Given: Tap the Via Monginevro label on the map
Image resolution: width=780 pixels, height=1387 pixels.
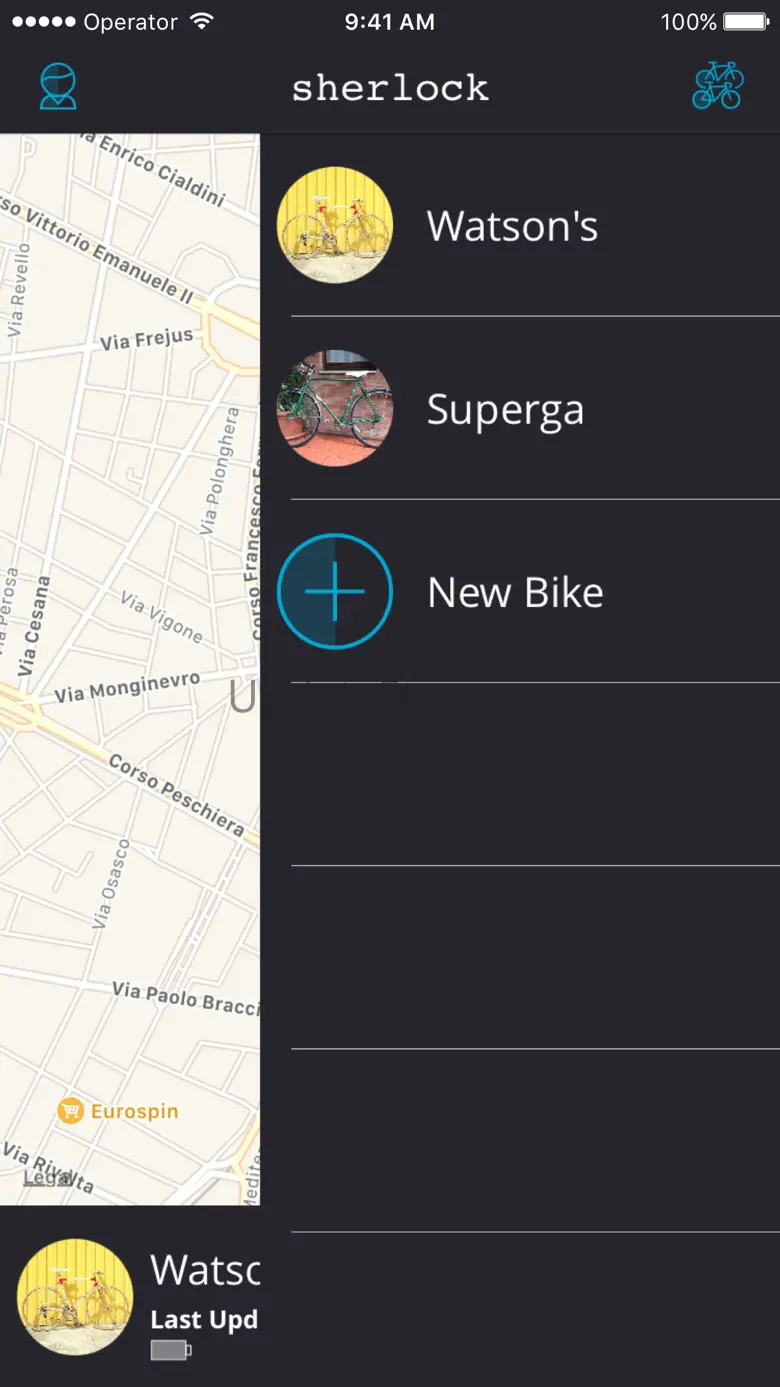Looking at the screenshot, I should pos(127,688).
